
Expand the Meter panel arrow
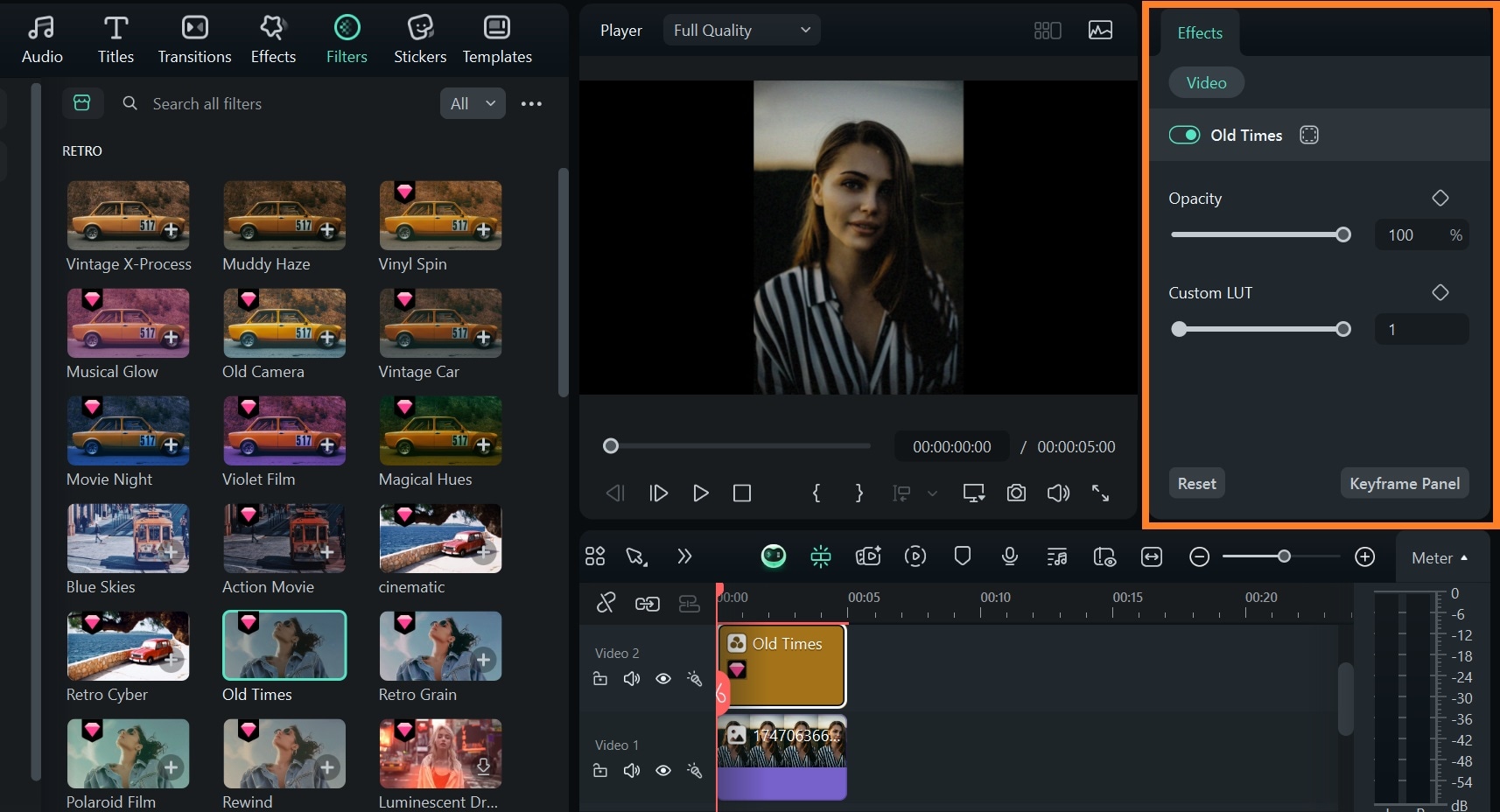(x=1464, y=557)
